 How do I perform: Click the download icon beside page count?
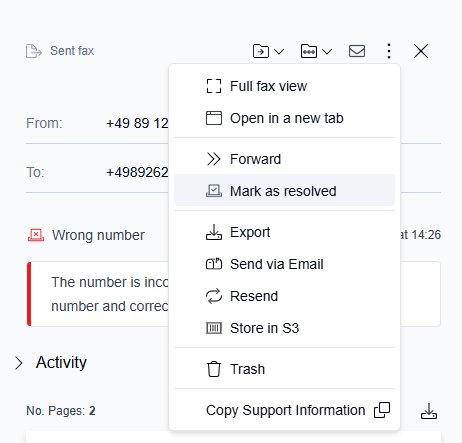click(429, 411)
